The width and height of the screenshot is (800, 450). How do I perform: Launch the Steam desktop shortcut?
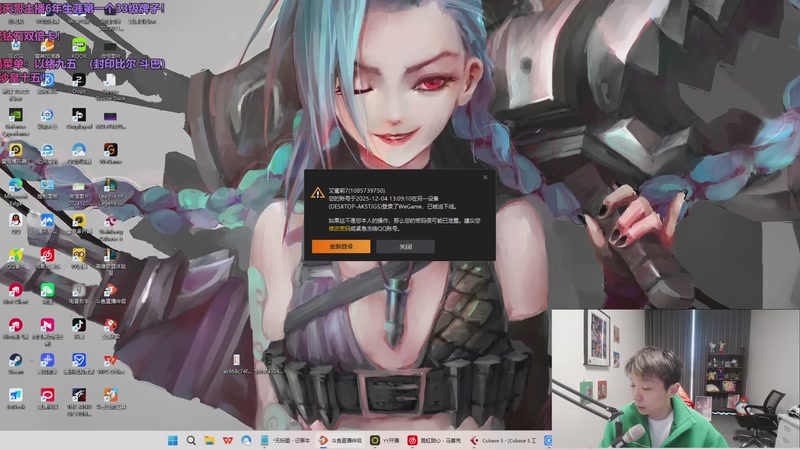(x=15, y=362)
